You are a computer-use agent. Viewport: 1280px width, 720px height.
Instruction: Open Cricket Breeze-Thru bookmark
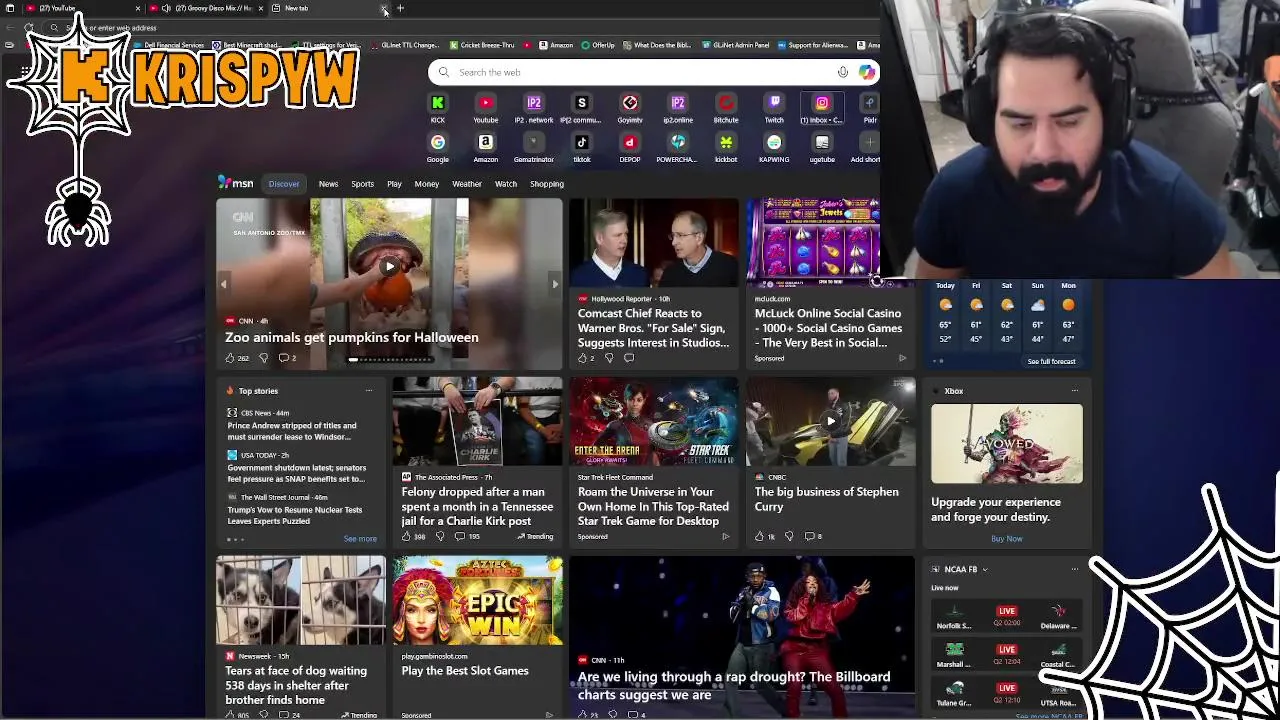pos(482,45)
